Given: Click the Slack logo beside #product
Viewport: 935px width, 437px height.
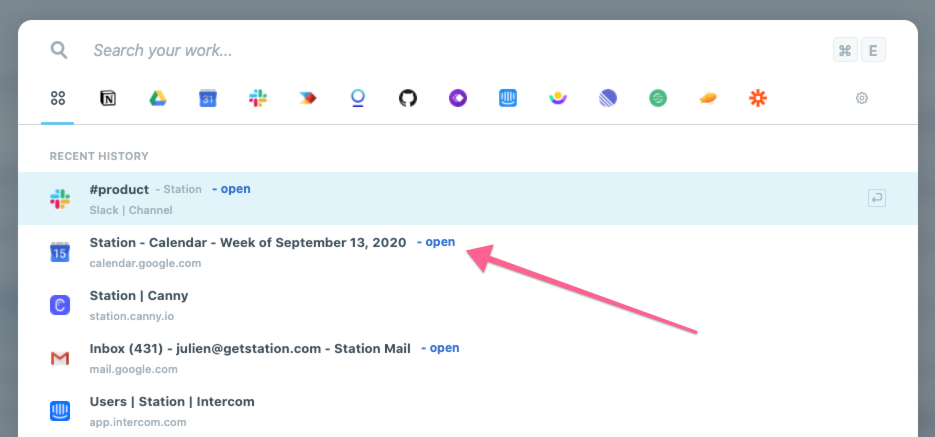Looking at the screenshot, I should coord(60,199).
